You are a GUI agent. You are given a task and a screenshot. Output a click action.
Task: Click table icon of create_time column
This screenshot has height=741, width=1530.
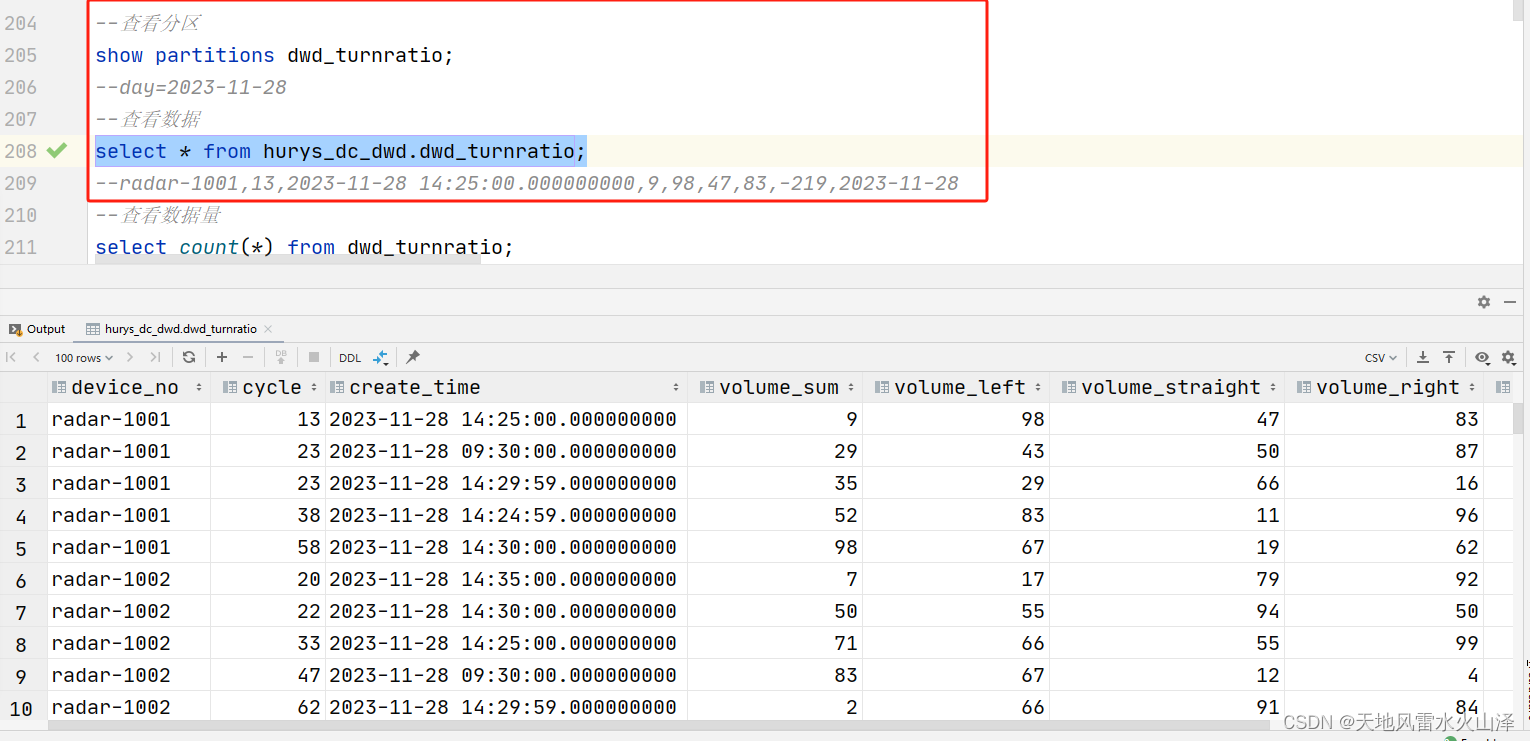click(x=337, y=388)
